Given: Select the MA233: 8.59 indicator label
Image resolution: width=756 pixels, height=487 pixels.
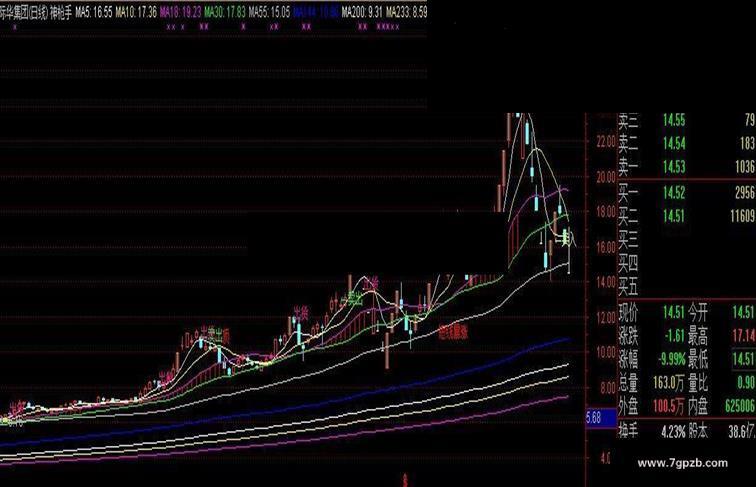Looking at the screenshot, I should pos(406,12).
